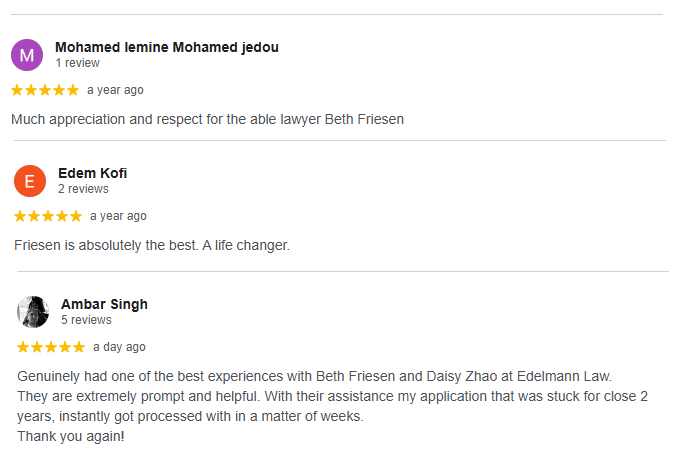Click the star rating on Mohamed's review
The image size is (698, 462).
click(45, 90)
